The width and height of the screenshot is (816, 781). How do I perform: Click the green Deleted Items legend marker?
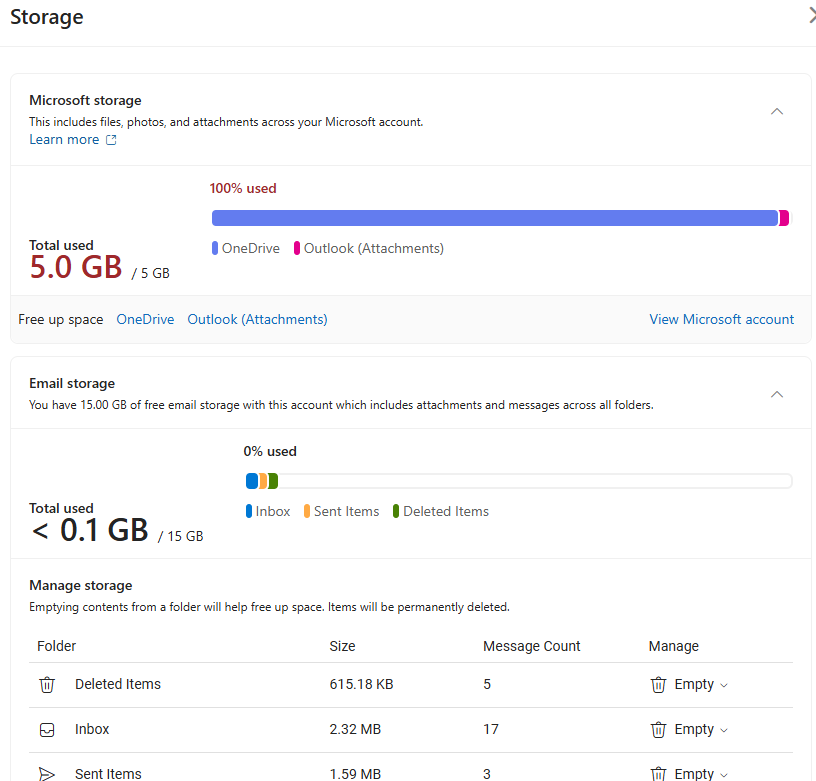(x=397, y=511)
